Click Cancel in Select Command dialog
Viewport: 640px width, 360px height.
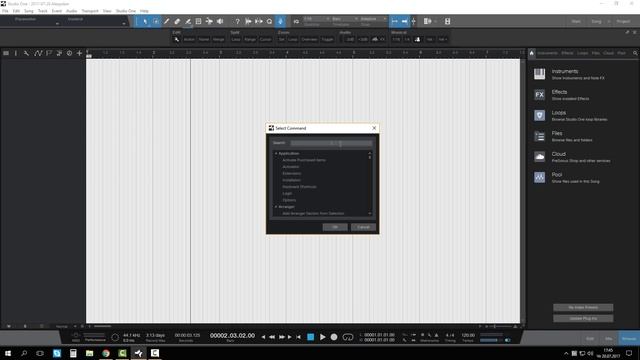pos(363,227)
